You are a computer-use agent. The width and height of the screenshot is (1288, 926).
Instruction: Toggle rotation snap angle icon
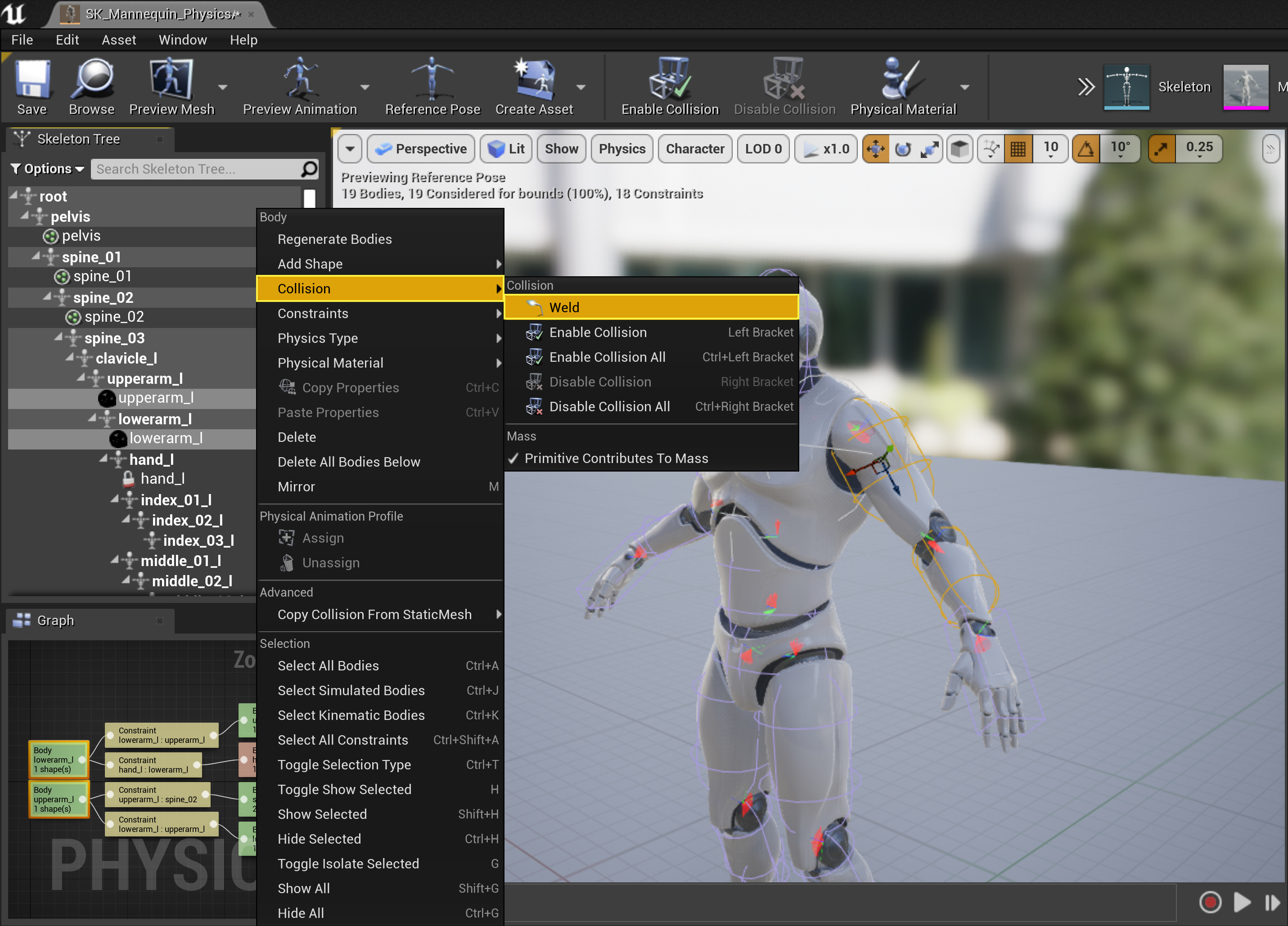(1086, 149)
